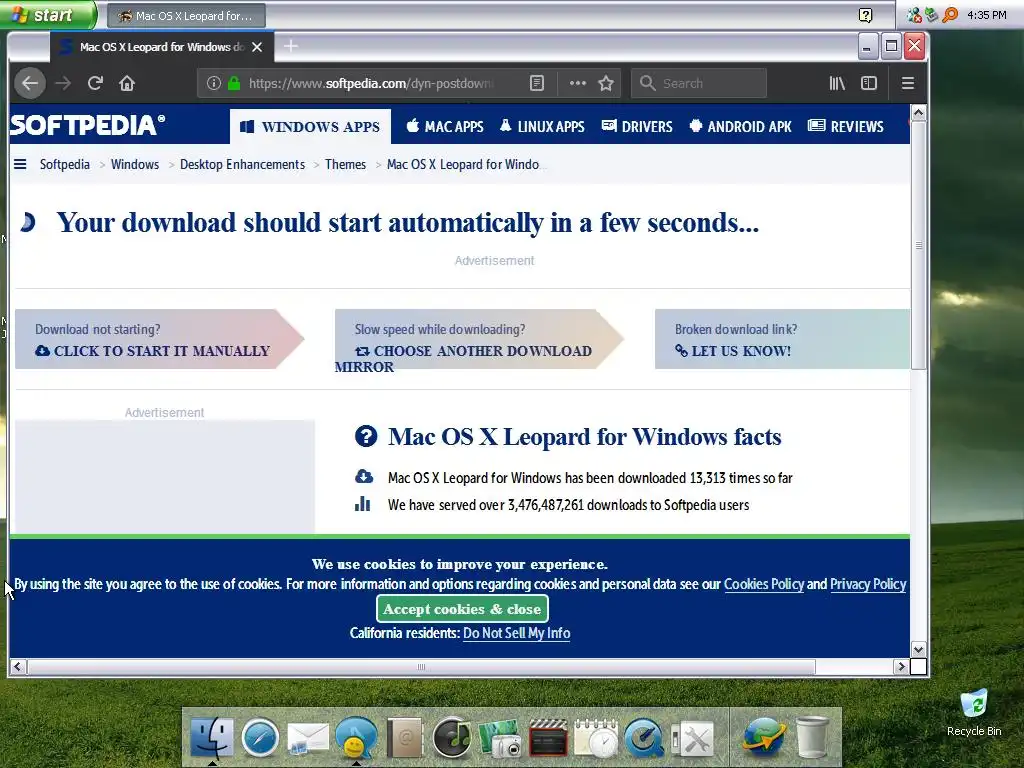Go to the browser home page icon
This screenshot has width=1024, height=768.
click(127, 83)
